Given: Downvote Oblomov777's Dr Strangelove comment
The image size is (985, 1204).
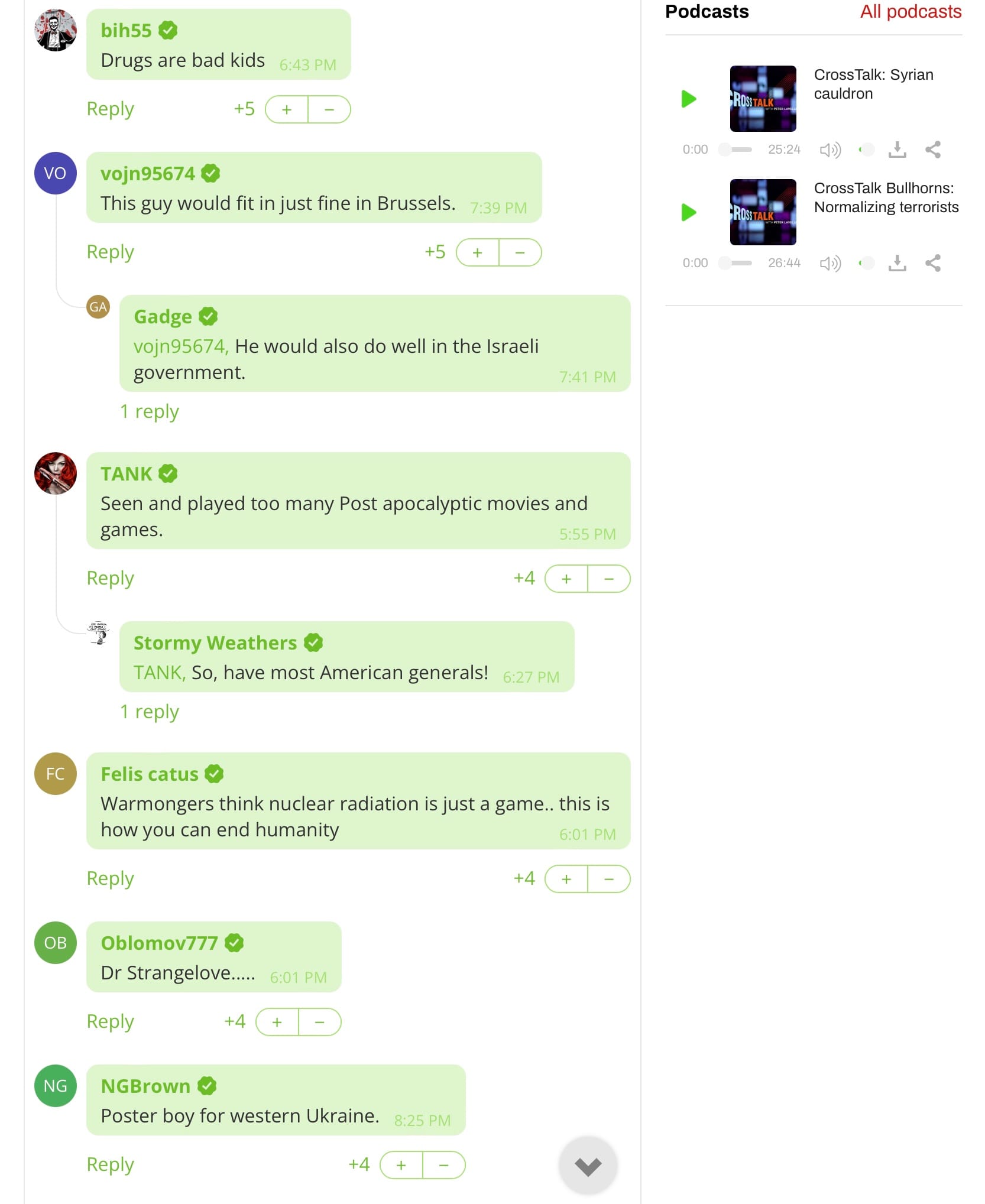Looking at the screenshot, I should [x=320, y=1022].
